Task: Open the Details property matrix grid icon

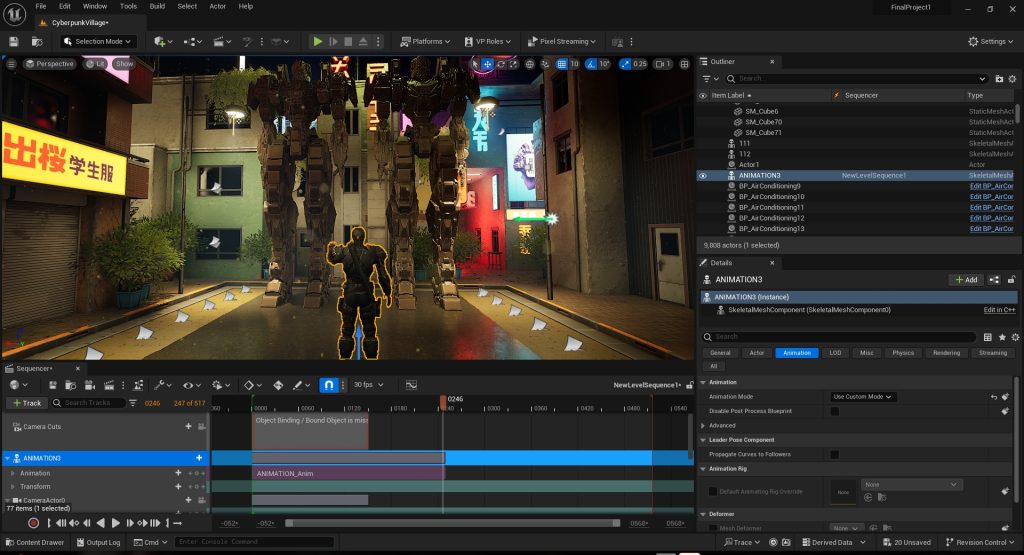Action: [x=987, y=337]
